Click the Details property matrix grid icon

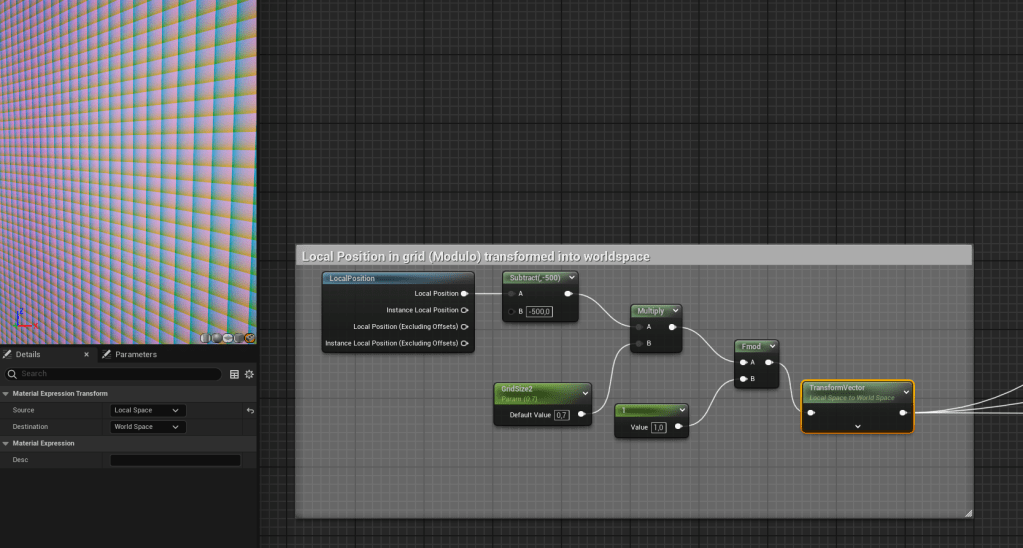pyautogui.click(x=234, y=374)
